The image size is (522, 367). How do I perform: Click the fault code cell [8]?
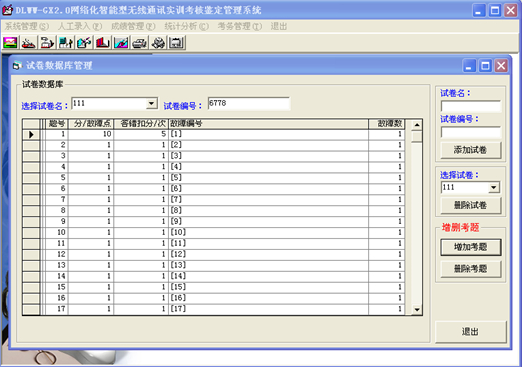pos(269,211)
